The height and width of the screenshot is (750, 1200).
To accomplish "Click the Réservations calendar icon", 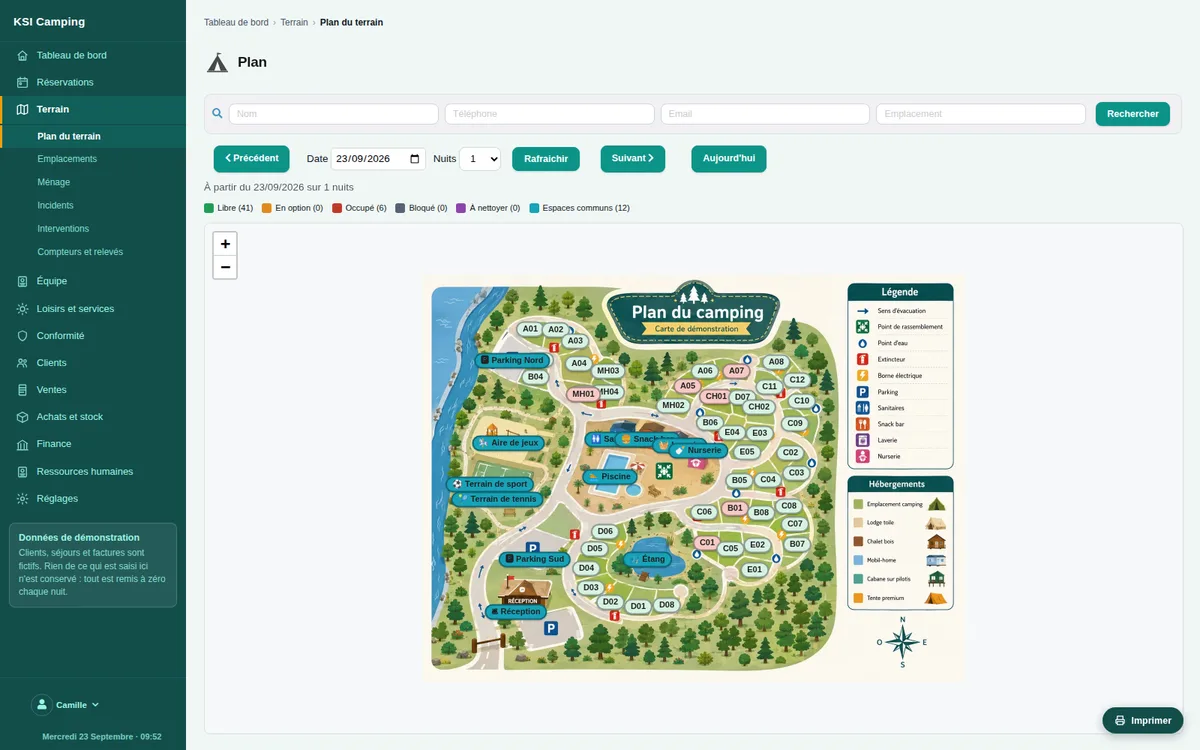I will tap(23, 82).
